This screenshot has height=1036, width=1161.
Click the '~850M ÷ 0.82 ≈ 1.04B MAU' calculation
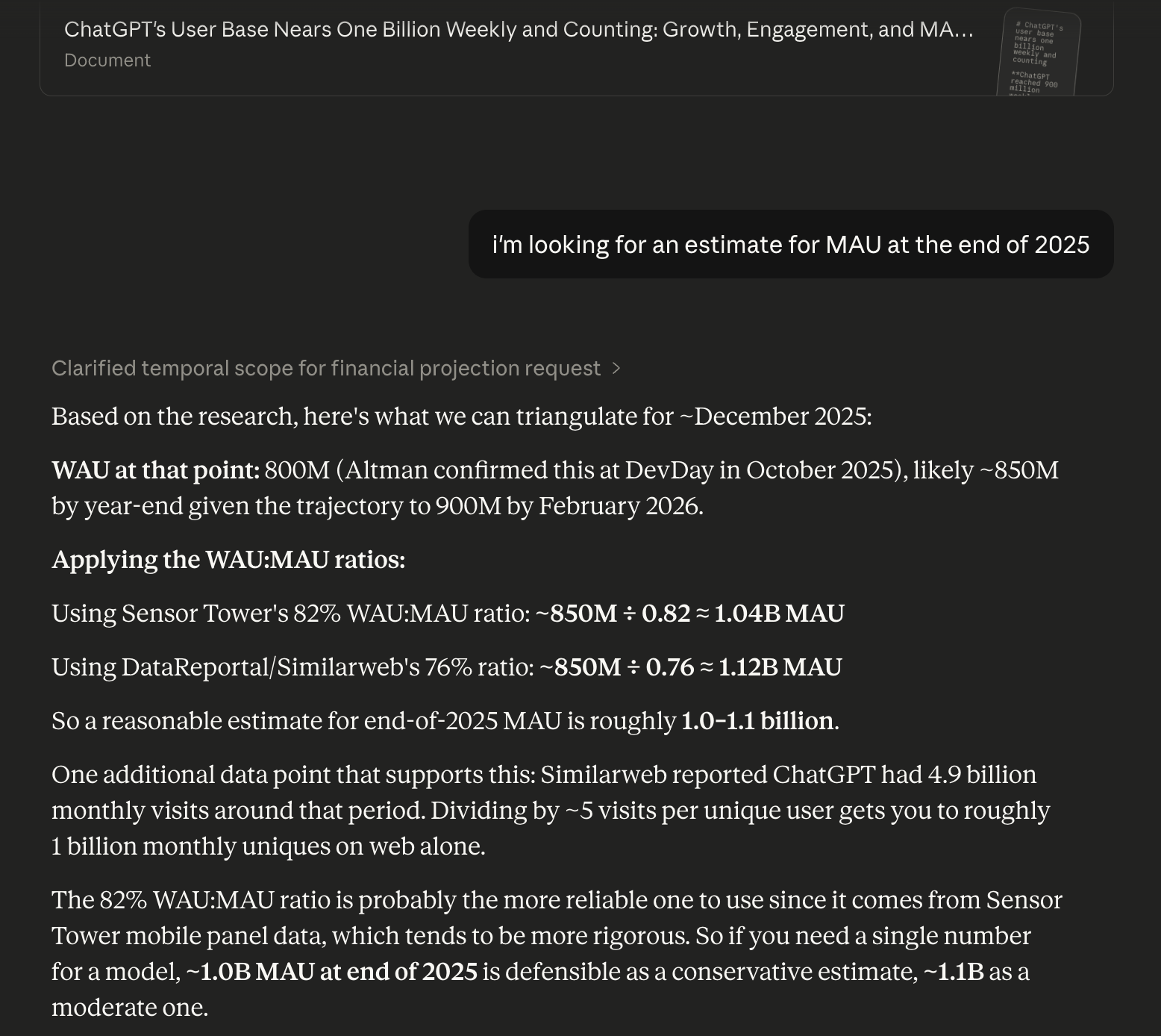click(690, 614)
